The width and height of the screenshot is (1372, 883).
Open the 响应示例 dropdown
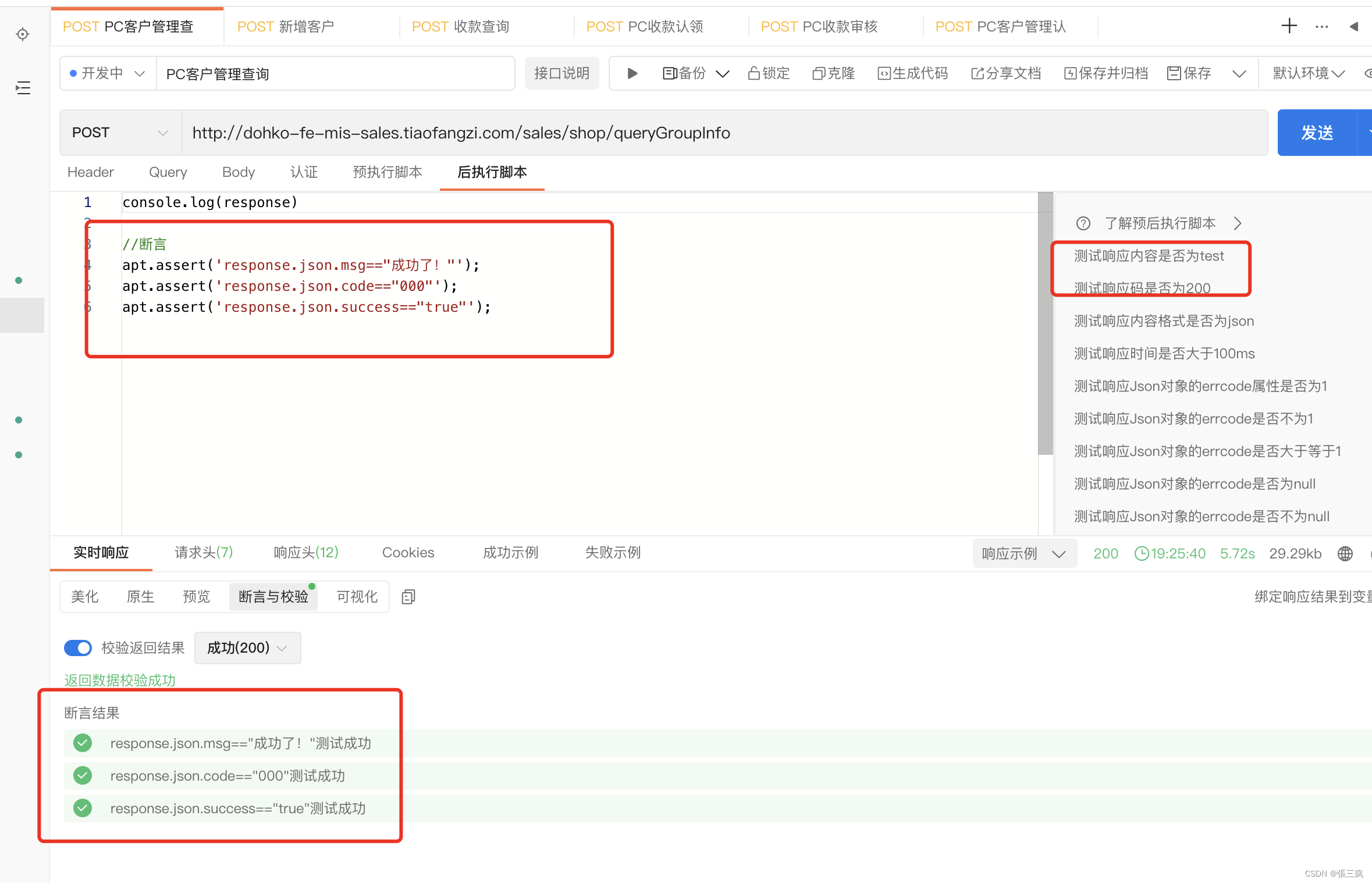click(1024, 553)
